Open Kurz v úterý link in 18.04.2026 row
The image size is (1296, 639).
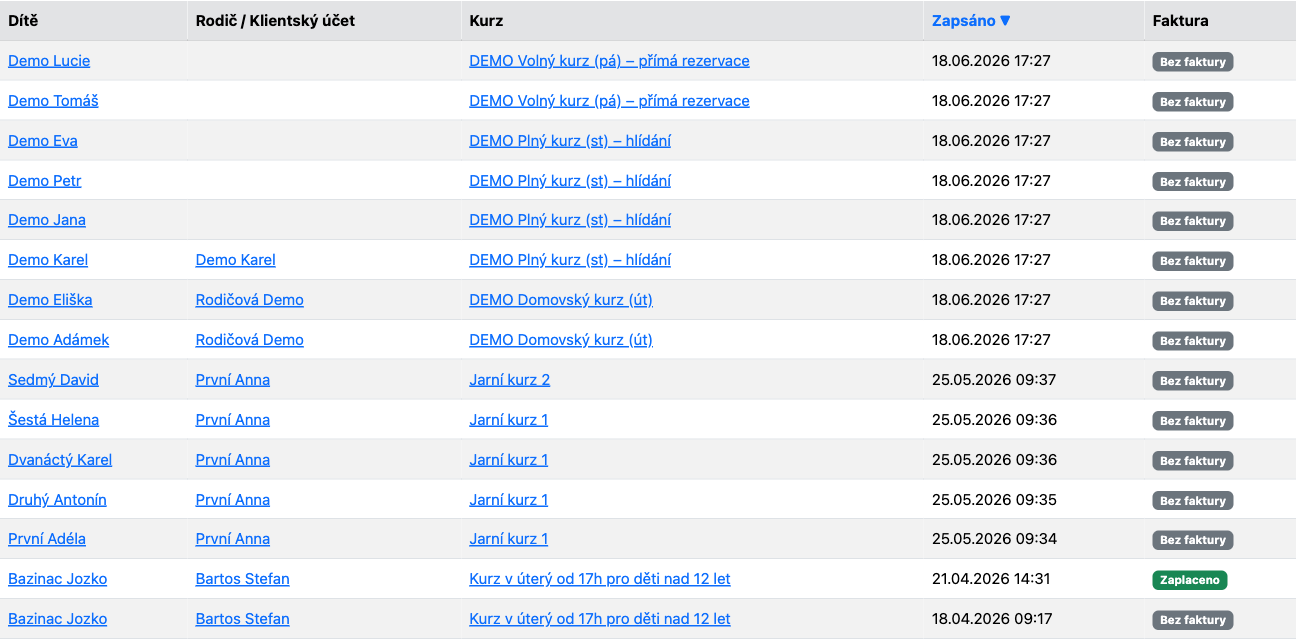[600, 619]
